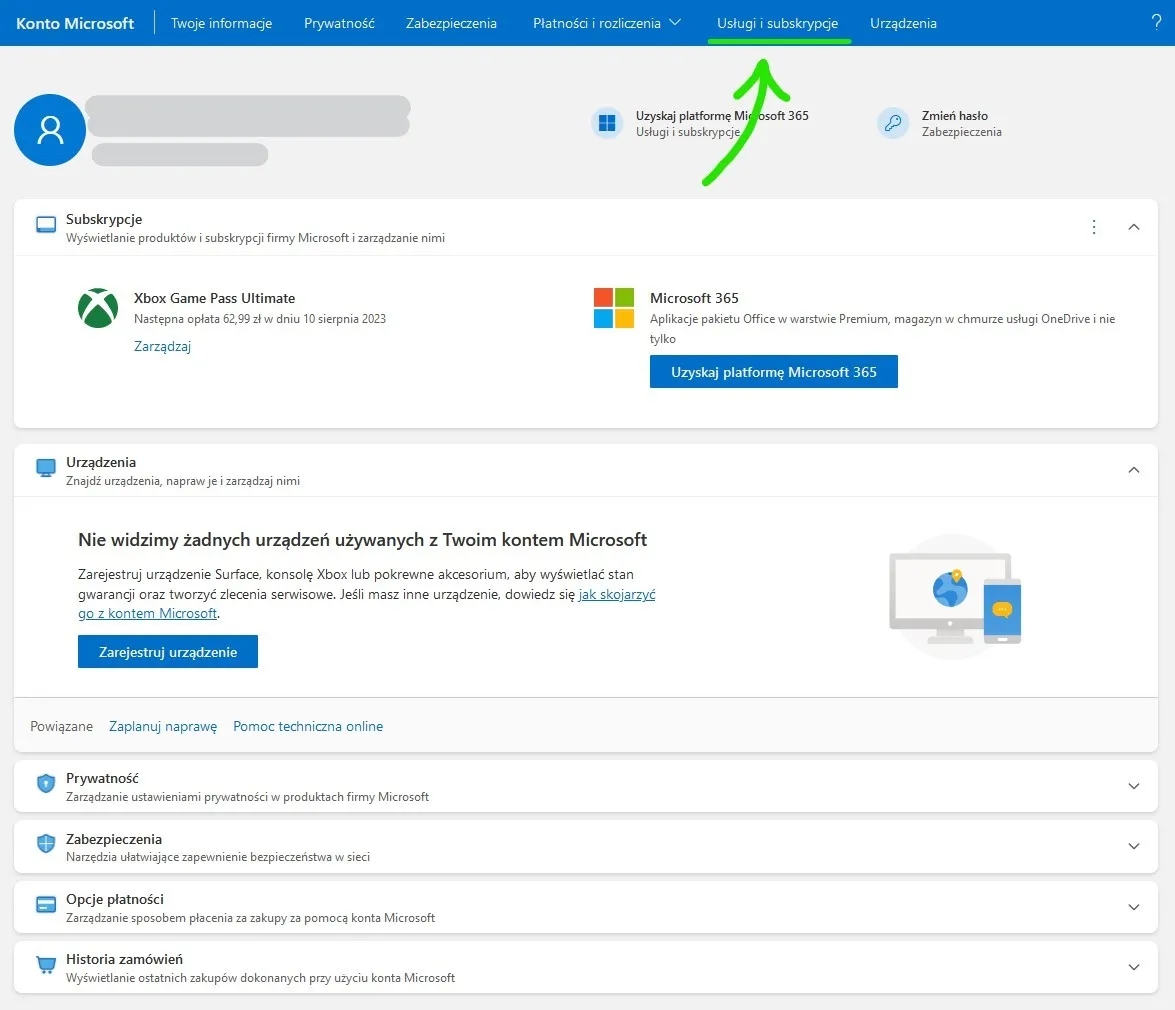Screen dimensions: 1175x1010
Task: Click the Microsoft 365 colored logo
Action: 614,308
